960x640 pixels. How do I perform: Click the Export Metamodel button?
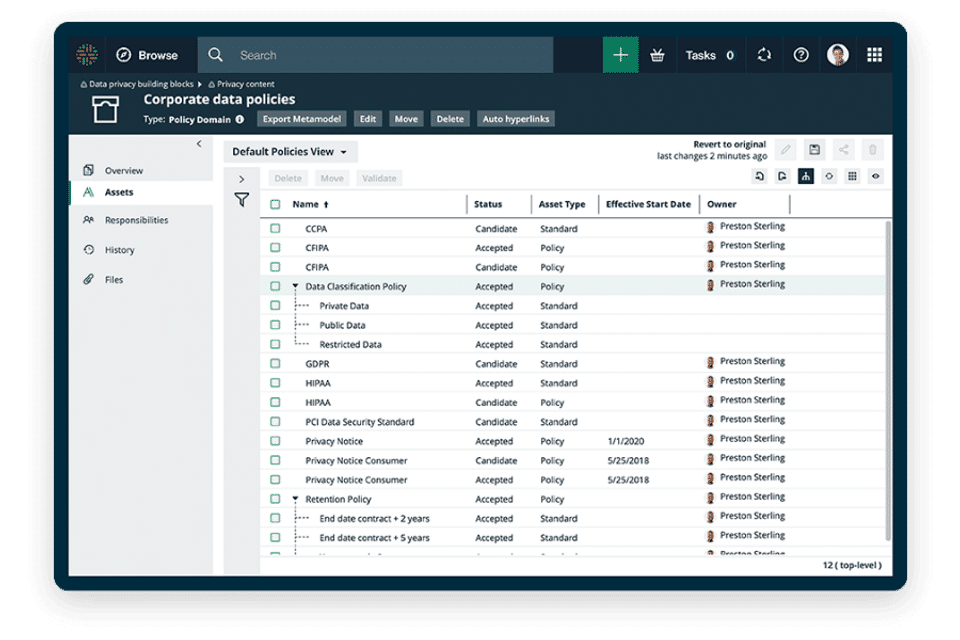point(302,119)
